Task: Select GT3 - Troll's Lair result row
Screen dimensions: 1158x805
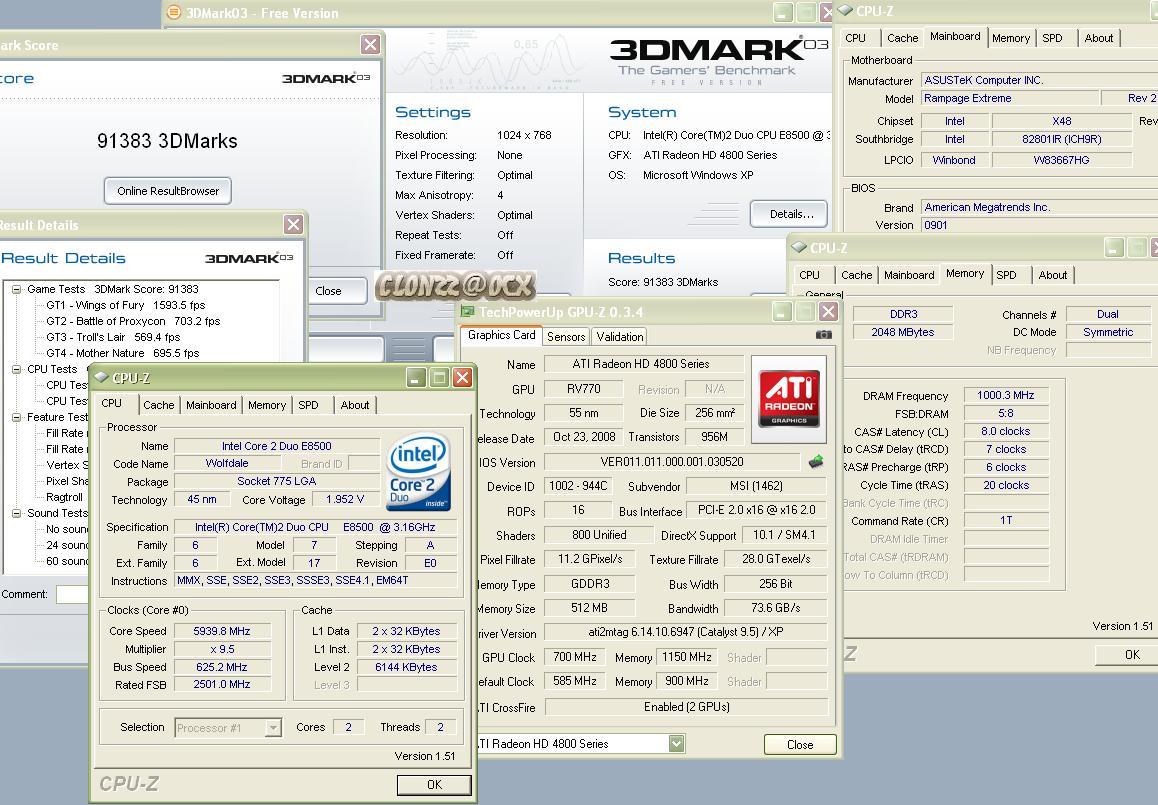Action: 113,337
